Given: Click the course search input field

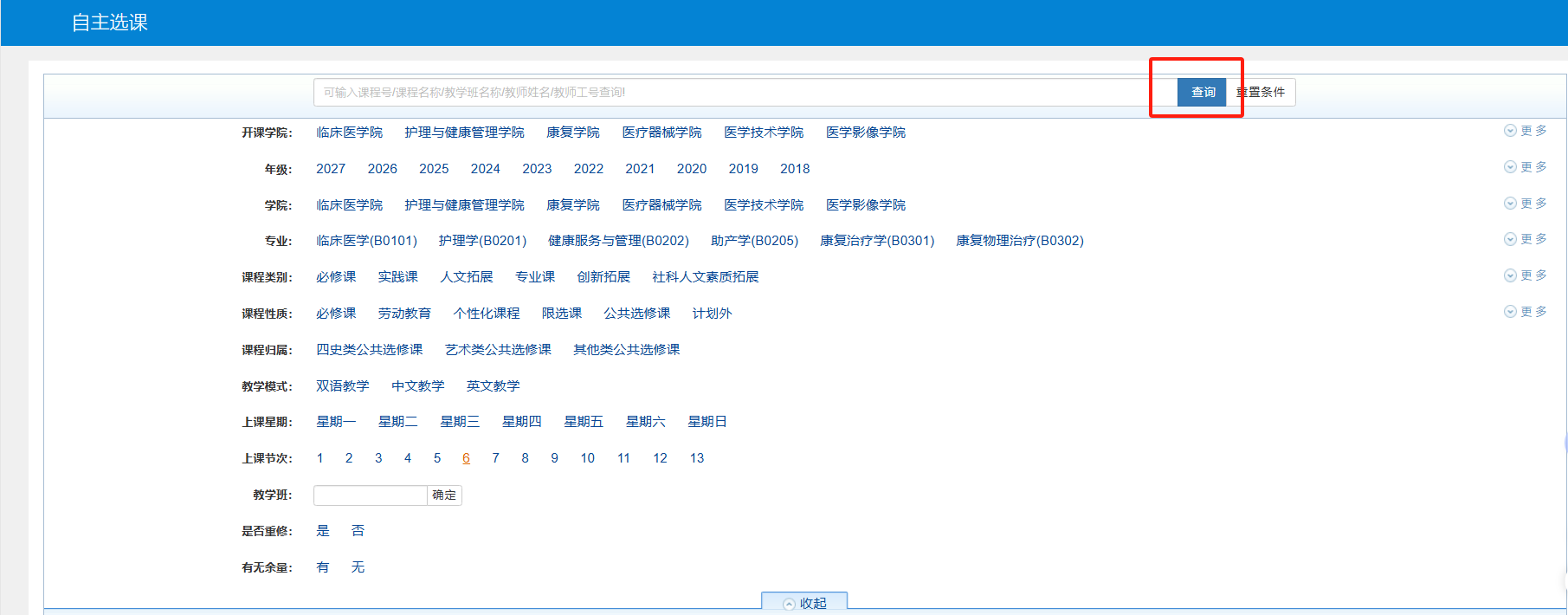Looking at the screenshot, I should pos(736,93).
